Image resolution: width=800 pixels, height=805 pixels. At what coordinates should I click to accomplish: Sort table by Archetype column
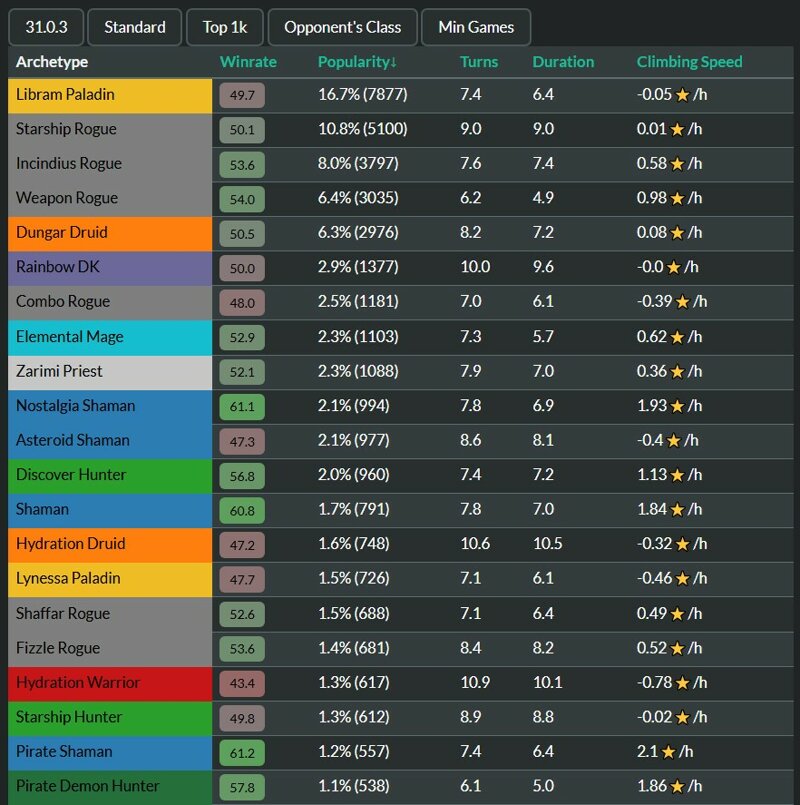click(x=52, y=62)
